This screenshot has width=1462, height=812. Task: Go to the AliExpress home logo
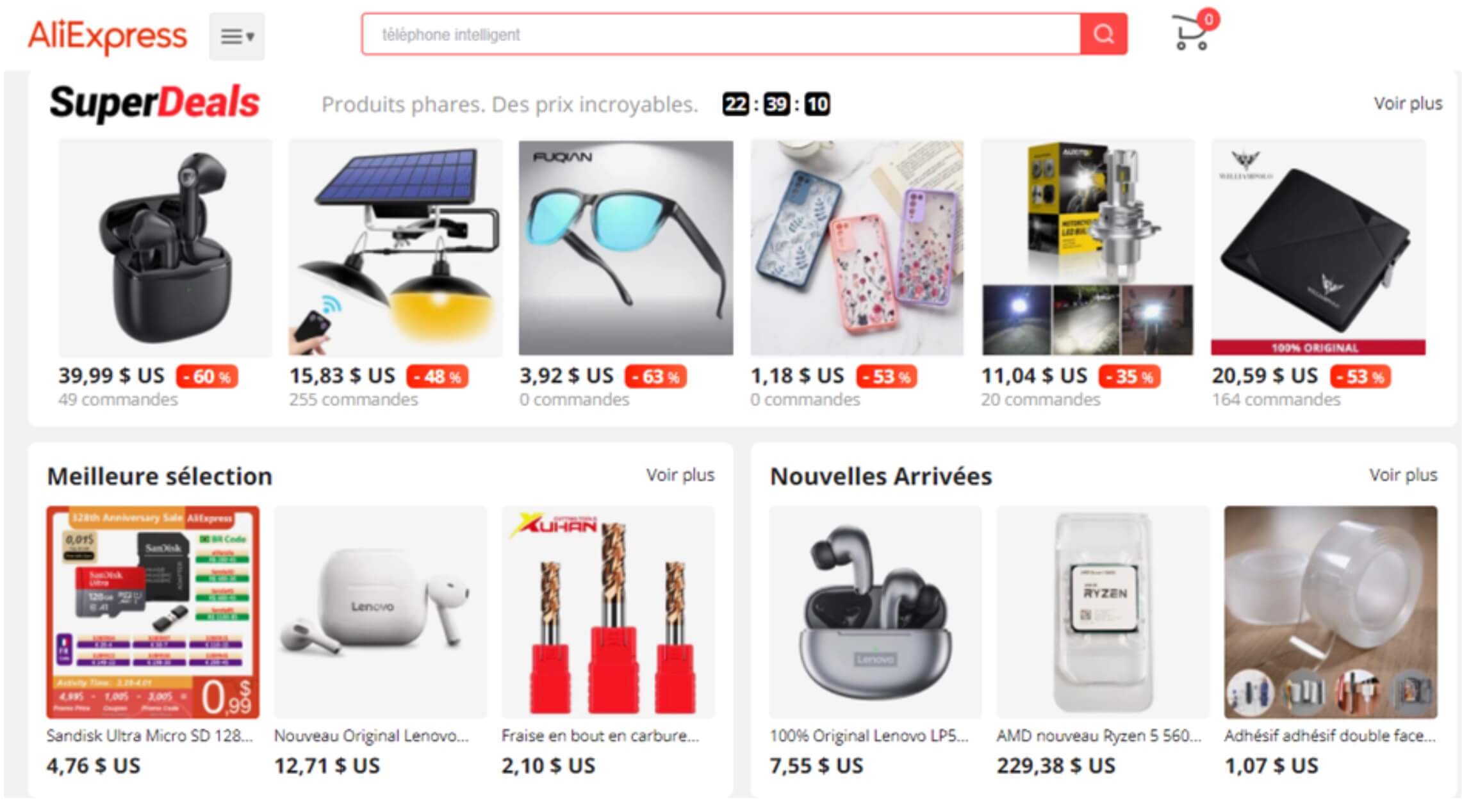(108, 36)
